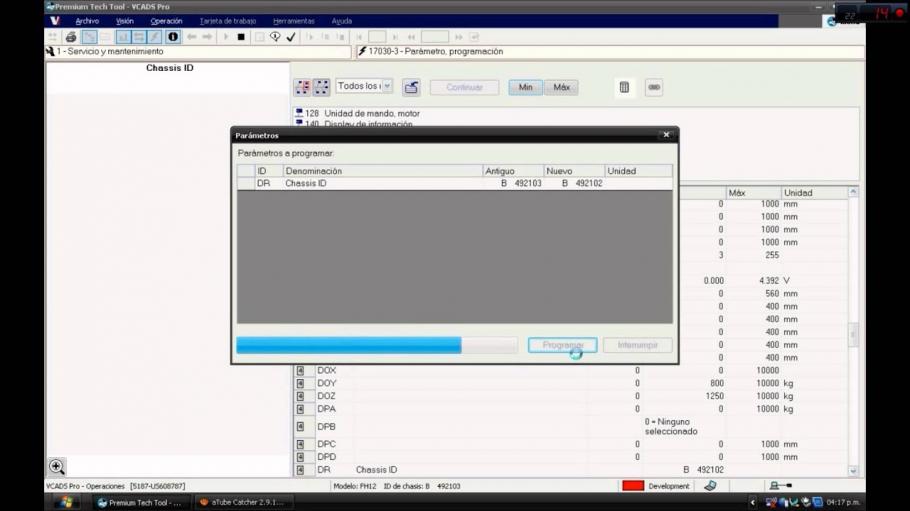
Task: Click the forward arrow toolbar icon
Action: (207, 37)
